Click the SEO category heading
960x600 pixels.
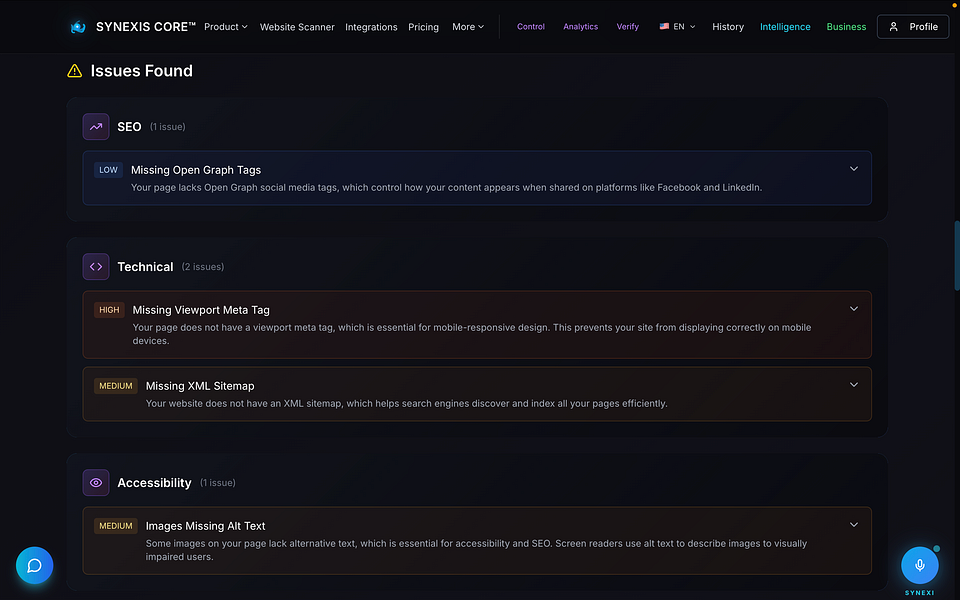(129, 127)
